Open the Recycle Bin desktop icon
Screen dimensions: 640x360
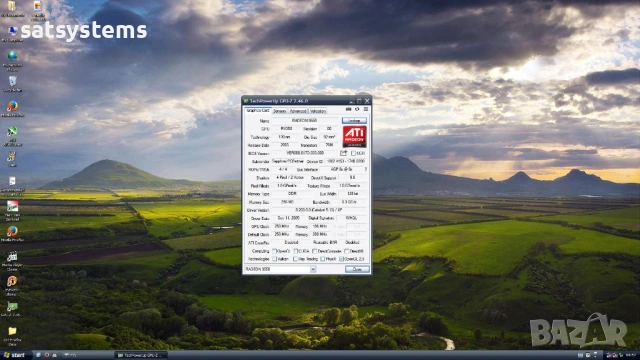12,81
